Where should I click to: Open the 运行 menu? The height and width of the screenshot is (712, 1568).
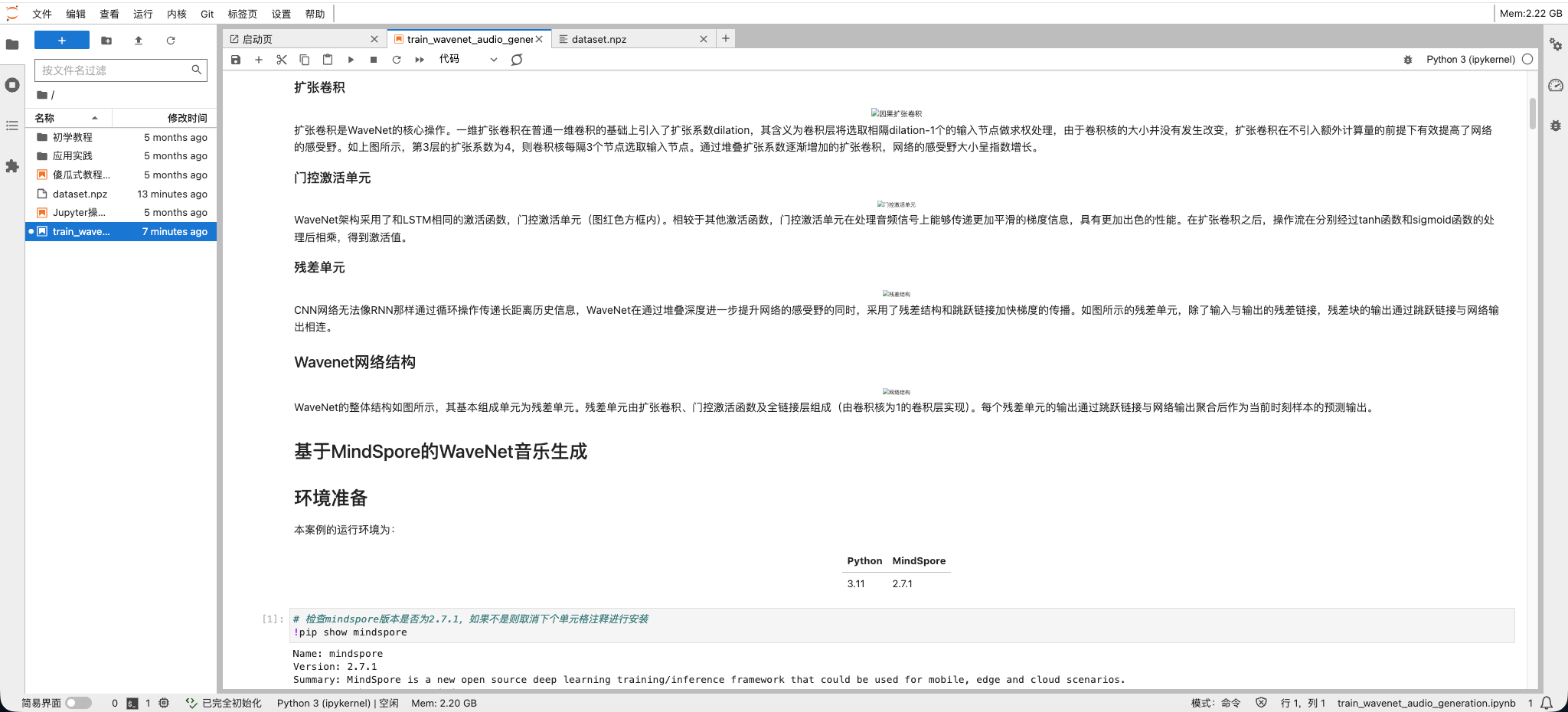[x=143, y=14]
